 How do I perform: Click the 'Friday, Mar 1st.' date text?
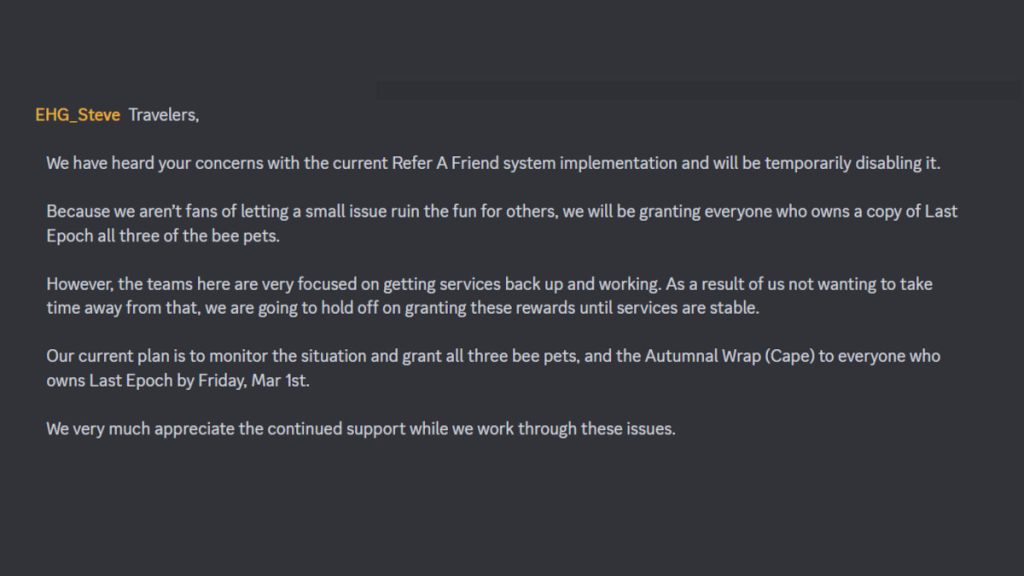tap(253, 381)
